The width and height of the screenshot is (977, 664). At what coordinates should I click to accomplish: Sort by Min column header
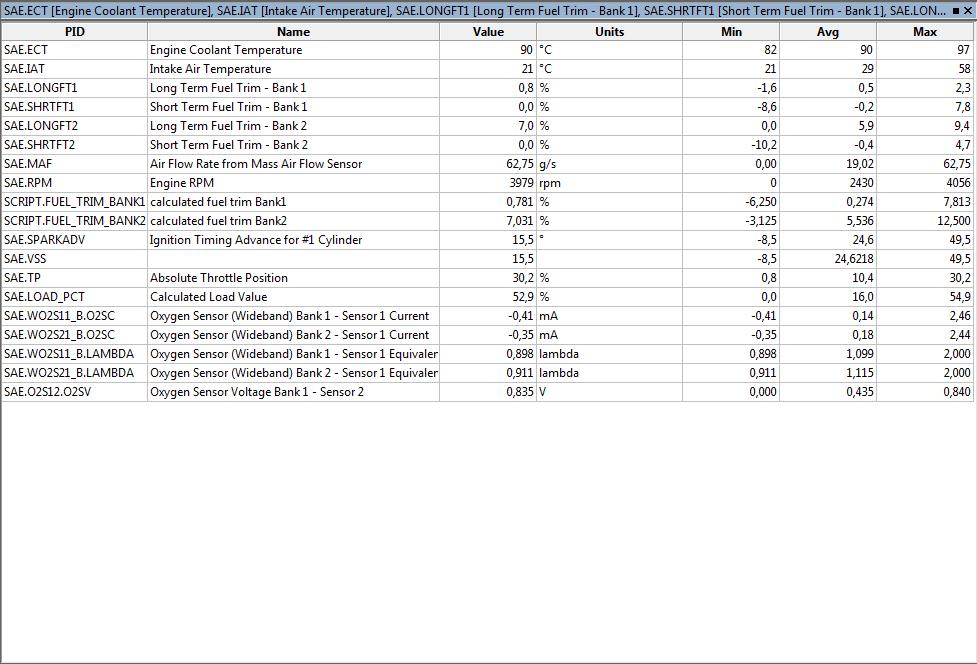(x=731, y=32)
